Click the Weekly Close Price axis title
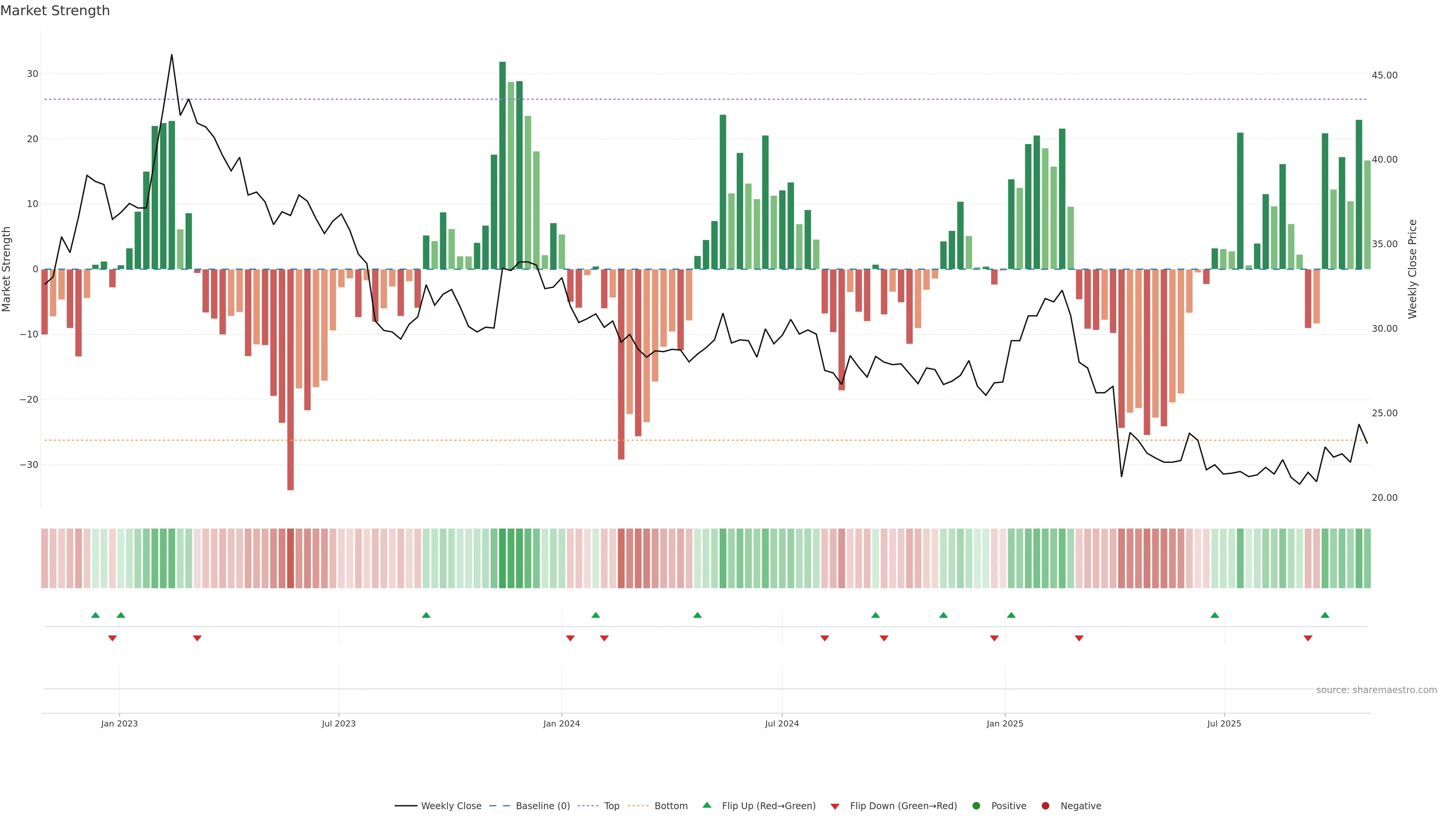1456x819 pixels. [x=1412, y=269]
